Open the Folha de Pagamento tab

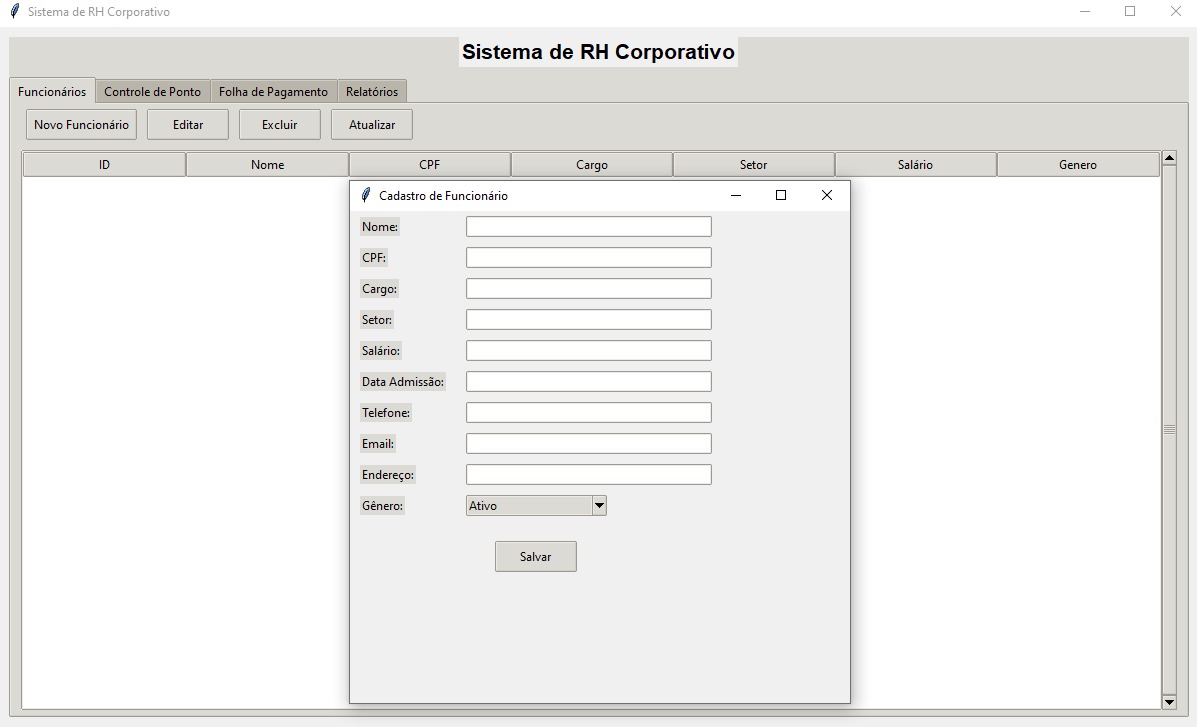pos(273,91)
